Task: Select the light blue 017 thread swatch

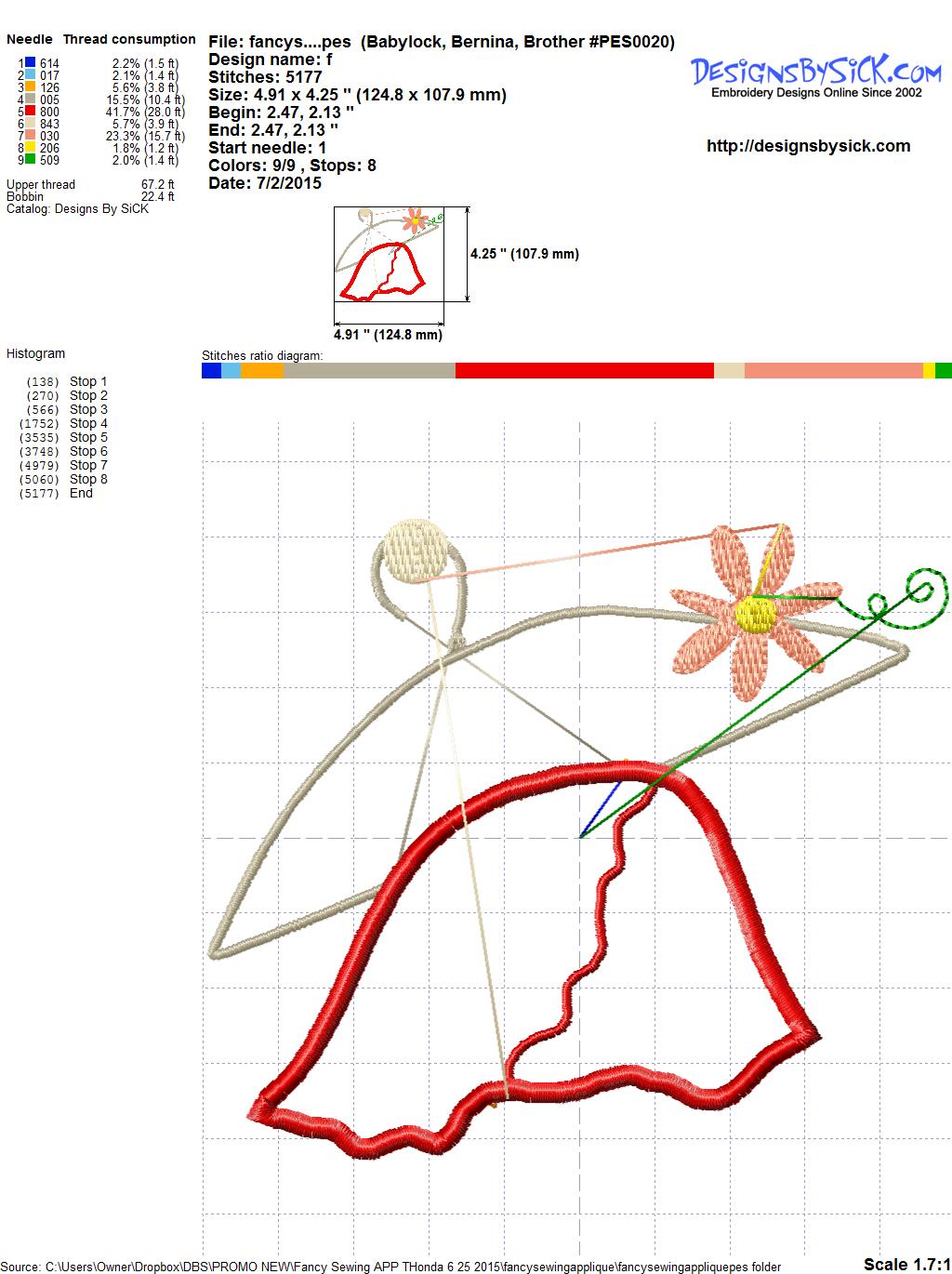Action: pos(31,75)
